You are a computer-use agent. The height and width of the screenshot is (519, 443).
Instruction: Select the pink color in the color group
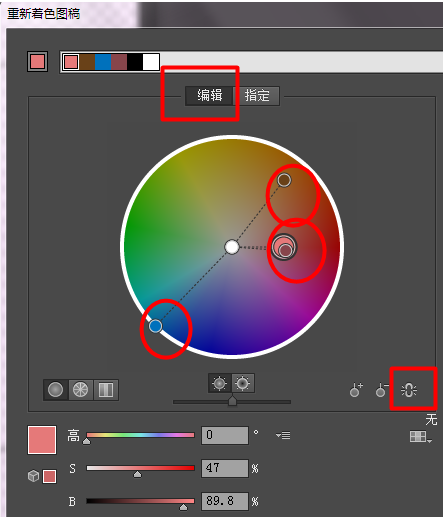coord(71,62)
